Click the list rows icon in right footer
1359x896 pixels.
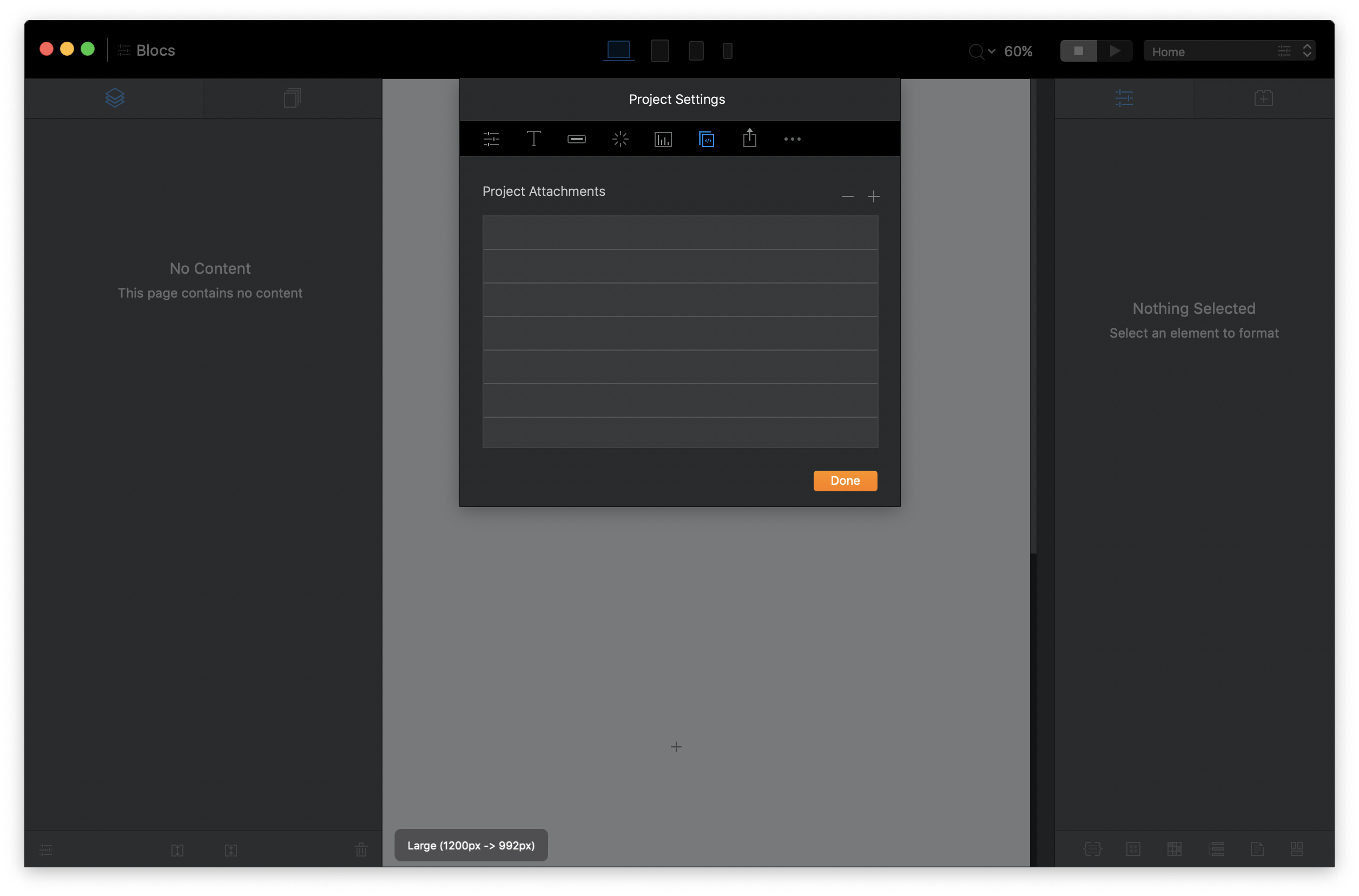click(x=1216, y=849)
